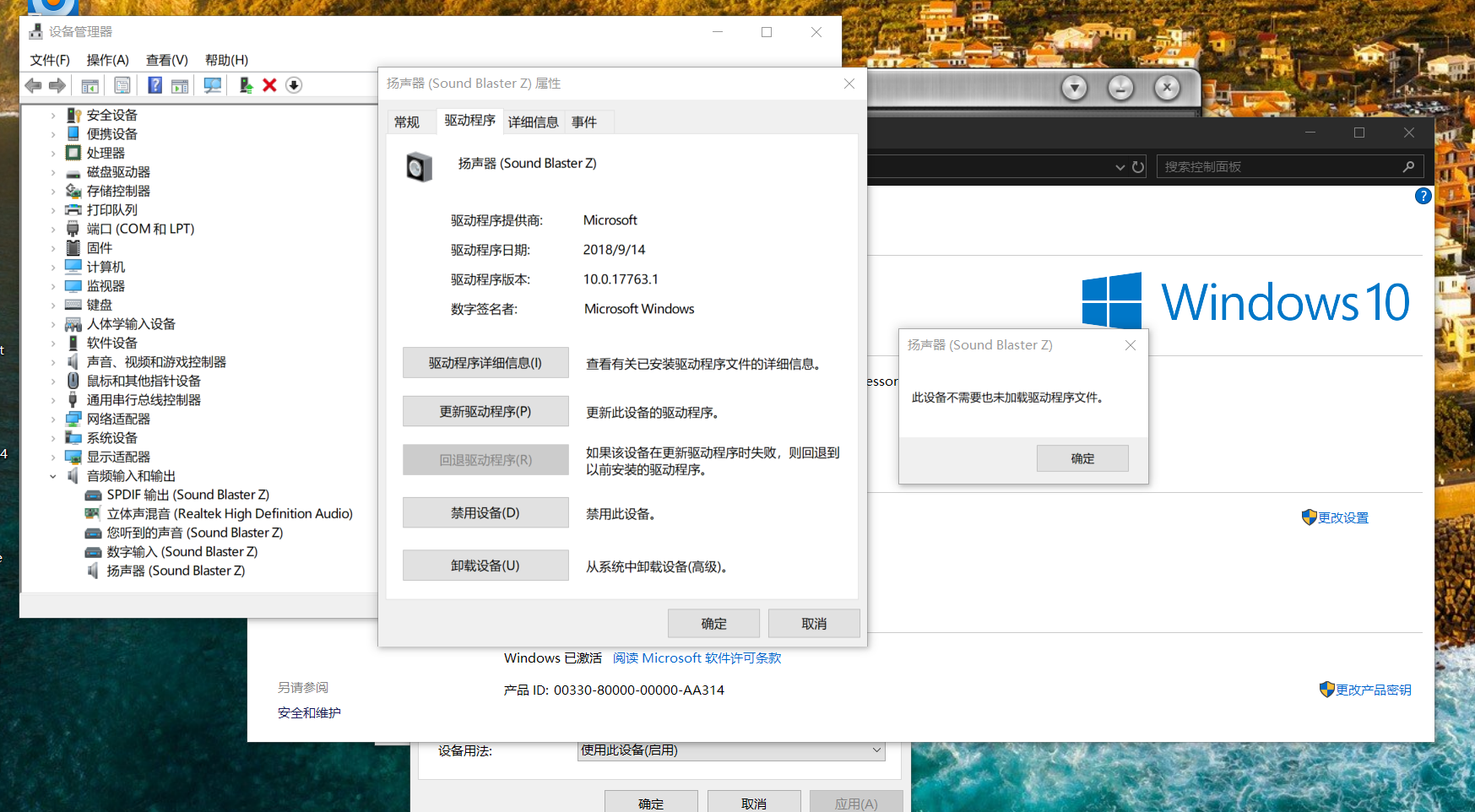Switch to the 事件 tab
Viewport: 1475px width, 812px height.
click(x=584, y=122)
